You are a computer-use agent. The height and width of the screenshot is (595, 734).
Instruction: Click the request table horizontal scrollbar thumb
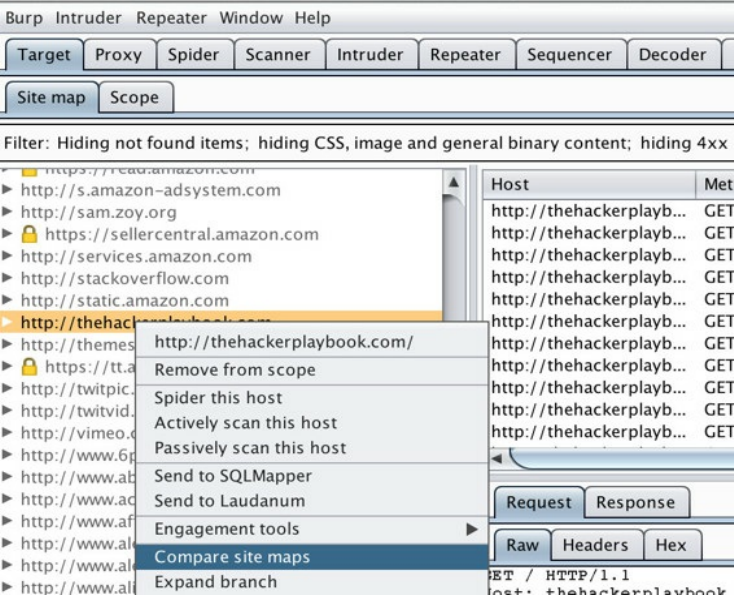click(x=622, y=459)
